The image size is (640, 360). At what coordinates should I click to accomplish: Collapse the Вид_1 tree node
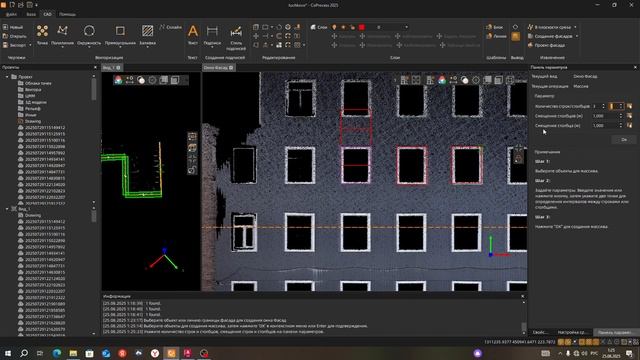[7, 209]
